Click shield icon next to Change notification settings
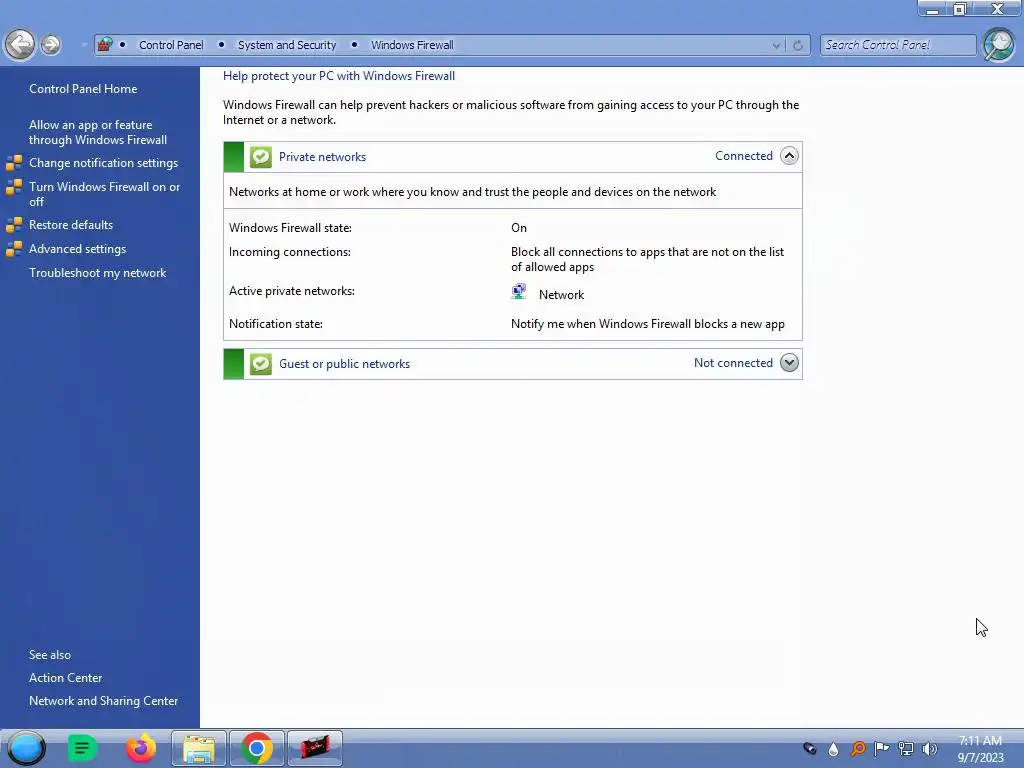This screenshot has height=768, width=1024. tap(14, 163)
